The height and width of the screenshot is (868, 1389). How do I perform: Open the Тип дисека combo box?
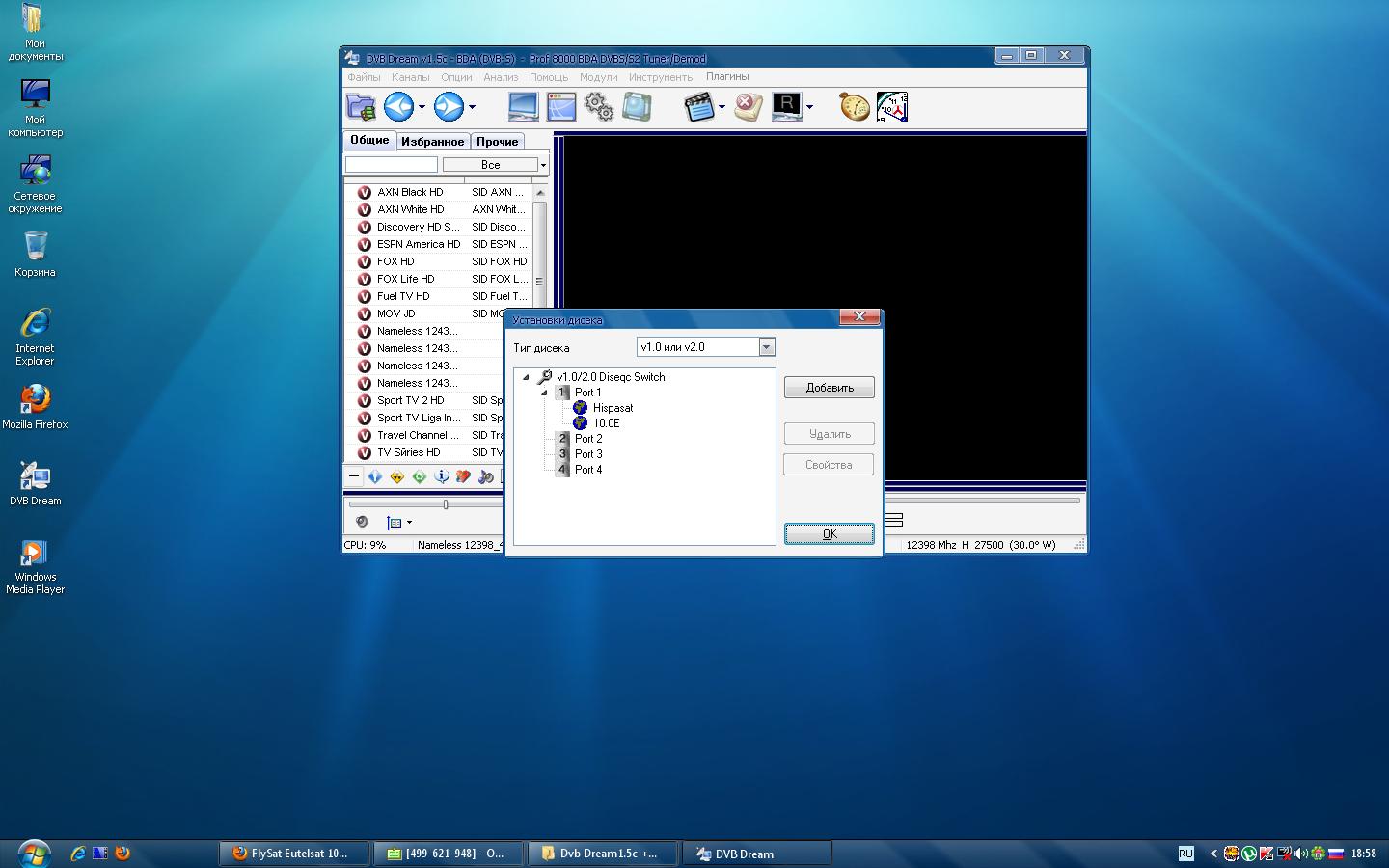click(x=706, y=347)
